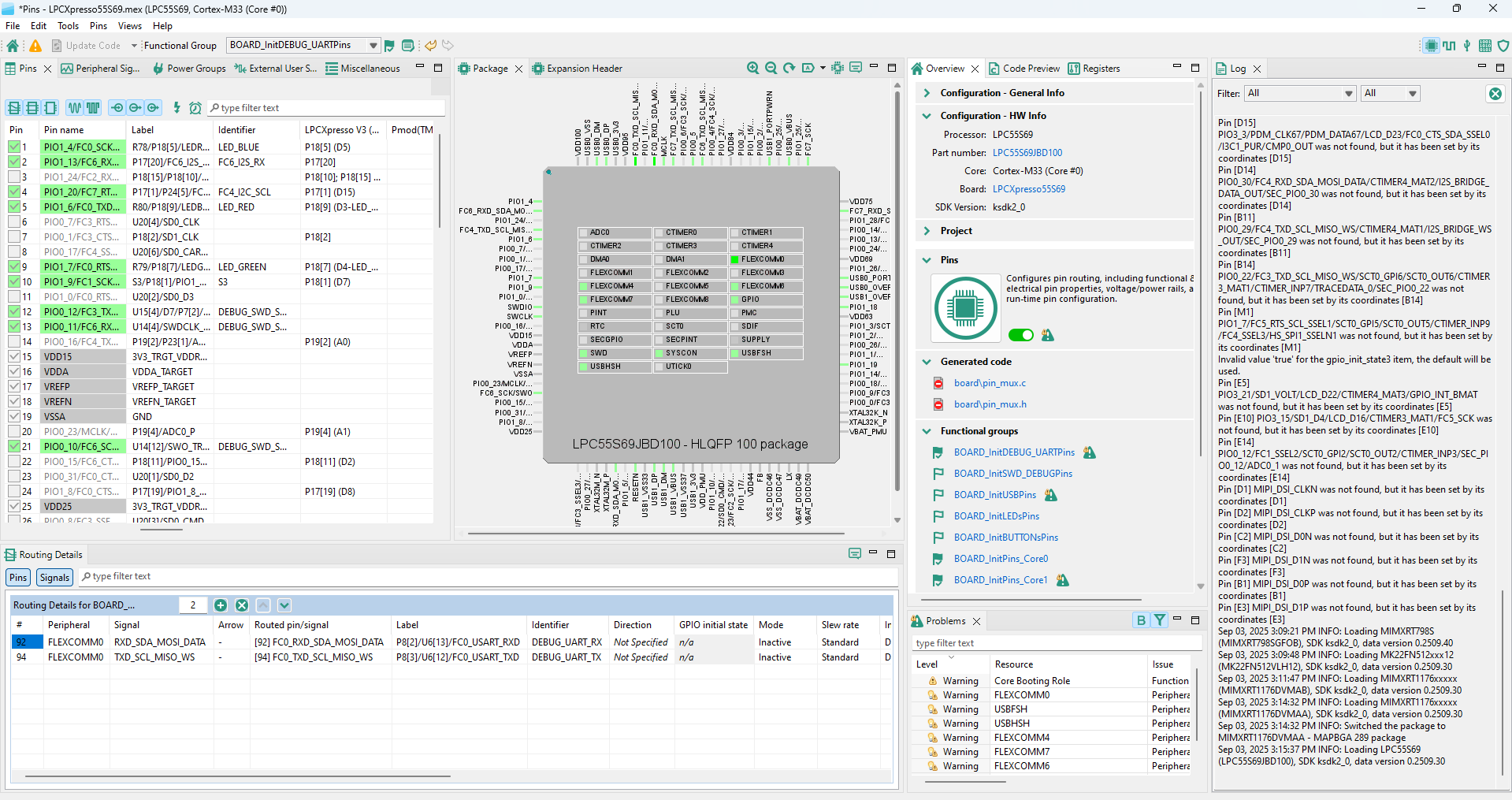Click the green Home icon in the toolbar

point(13,46)
